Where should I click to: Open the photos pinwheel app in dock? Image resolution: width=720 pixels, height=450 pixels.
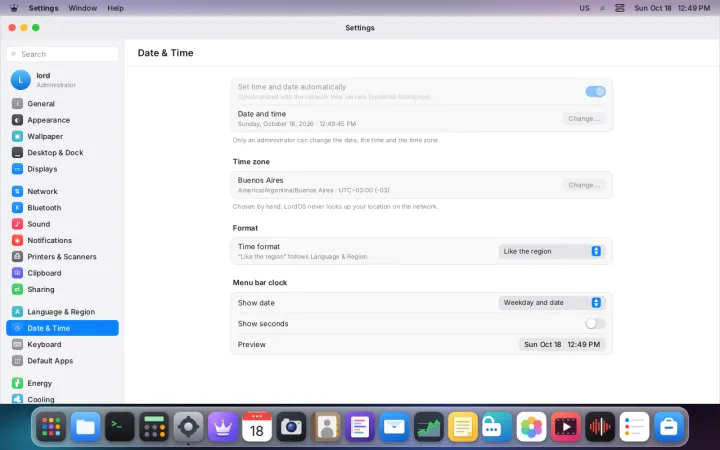click(531, 427)
